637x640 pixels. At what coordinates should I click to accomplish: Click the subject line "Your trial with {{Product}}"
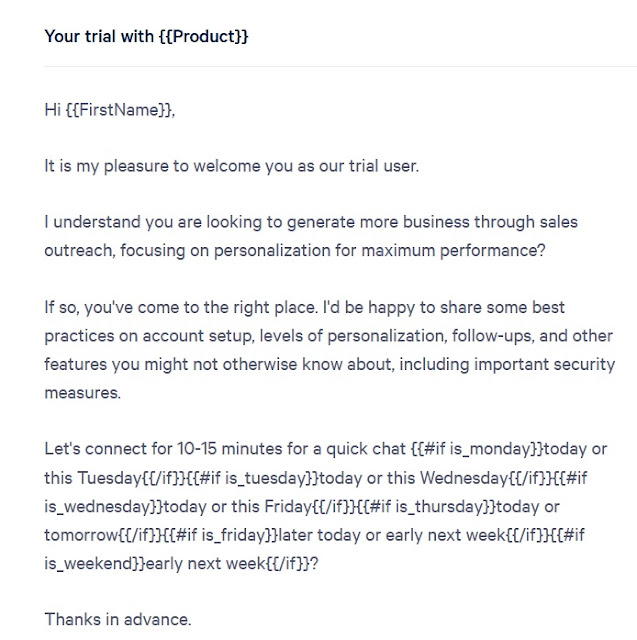pyautogui.click(x=146, y=37)
